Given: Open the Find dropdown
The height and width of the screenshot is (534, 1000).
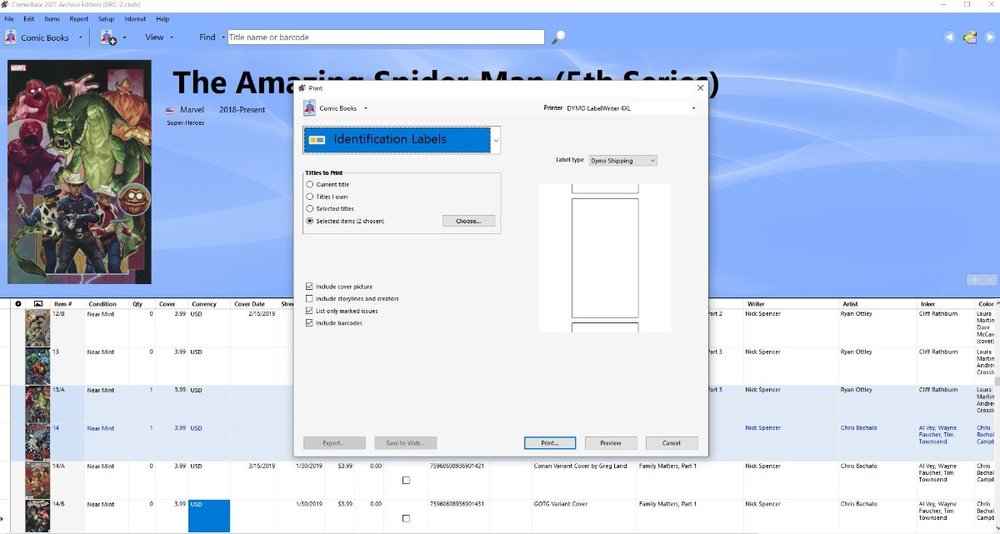Looking at the screenshot, I should point(212,38).
